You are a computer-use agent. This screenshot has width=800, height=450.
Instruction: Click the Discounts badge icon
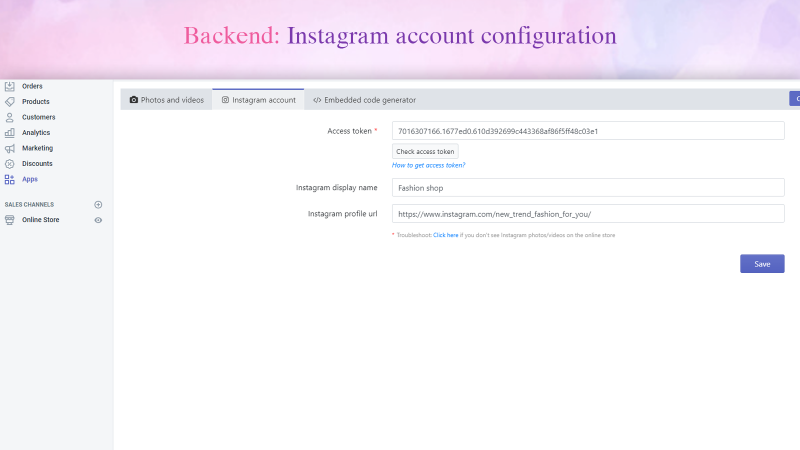pos(10,164)
